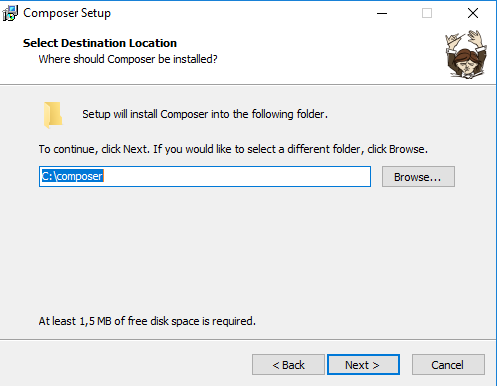Click the free disk space requirement text
The width and height of the screenshot is (497, 386).
click(147, 321)
